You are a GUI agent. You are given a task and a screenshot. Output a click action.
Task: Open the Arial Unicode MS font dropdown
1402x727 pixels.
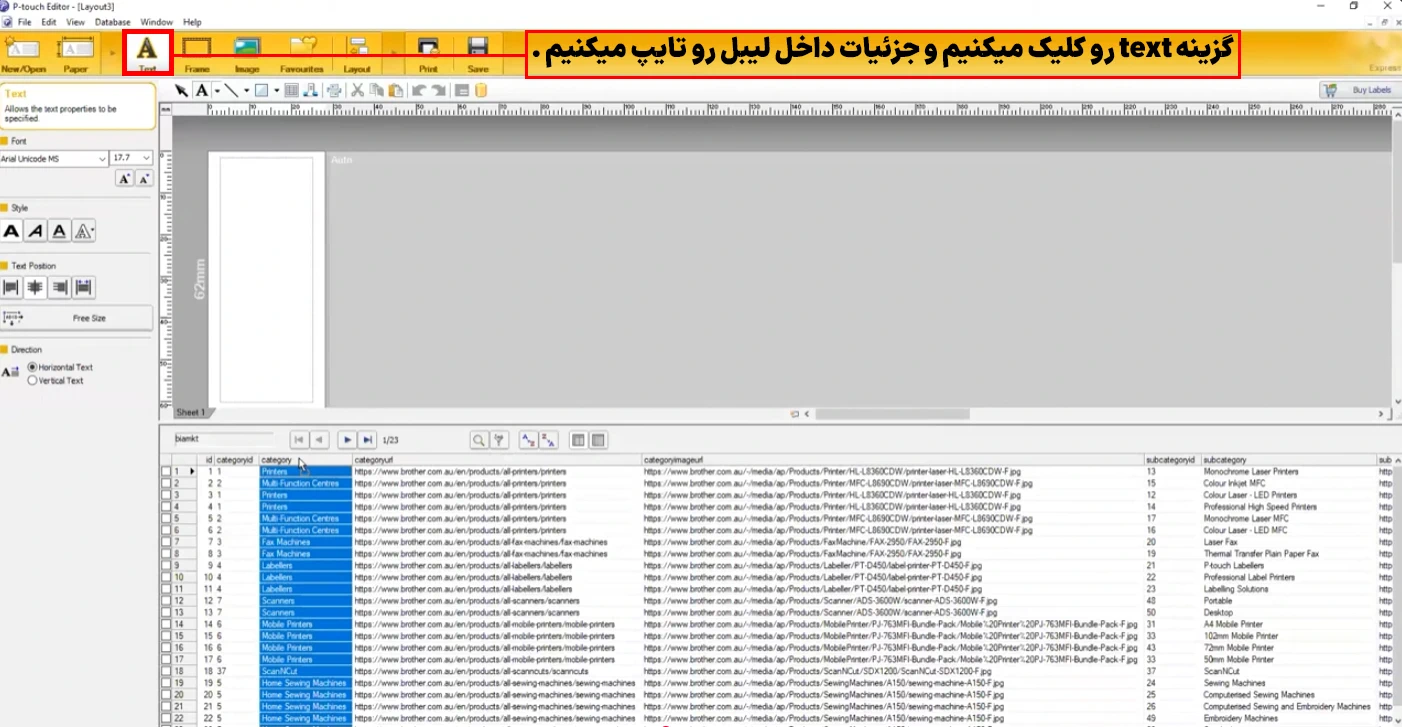pos(102,158)
